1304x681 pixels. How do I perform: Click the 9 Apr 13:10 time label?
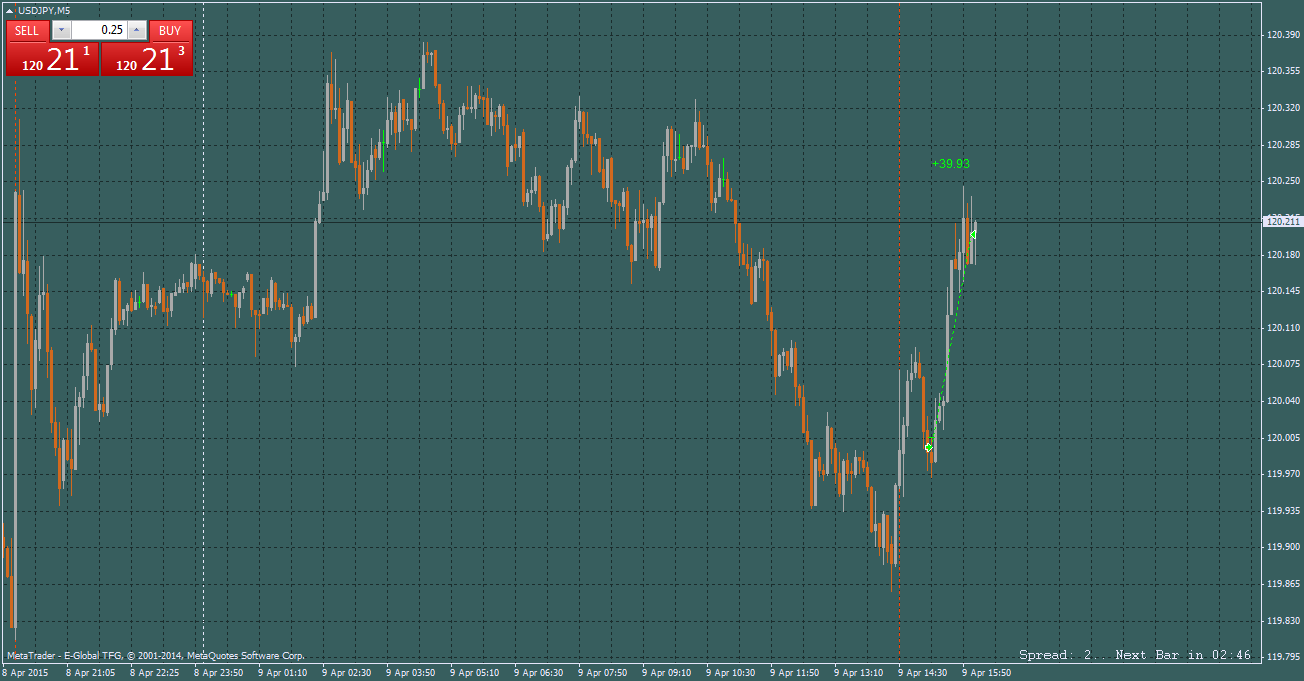(x=858, y=673)
